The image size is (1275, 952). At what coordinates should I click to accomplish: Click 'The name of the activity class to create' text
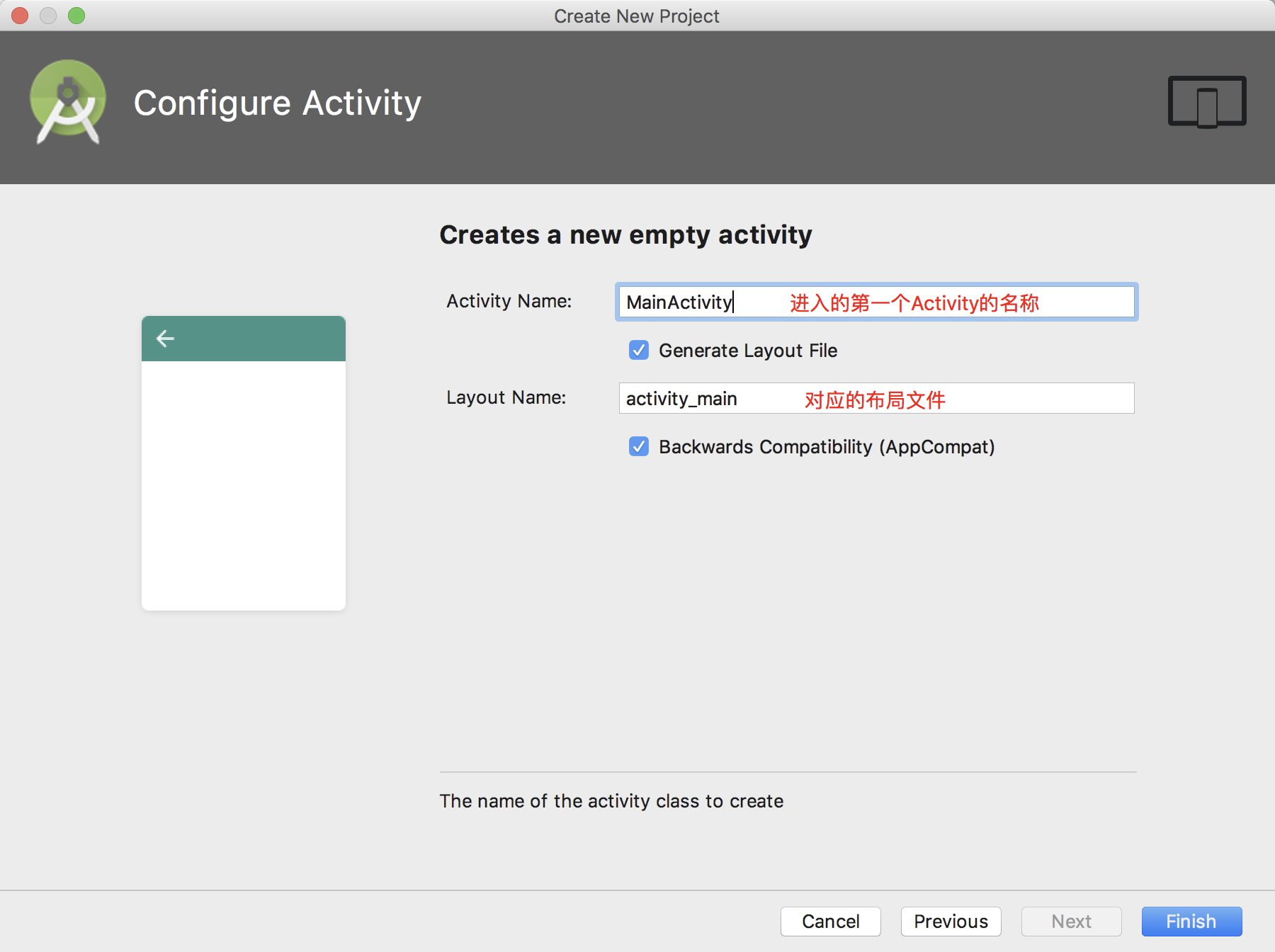(x=611, y=800)
